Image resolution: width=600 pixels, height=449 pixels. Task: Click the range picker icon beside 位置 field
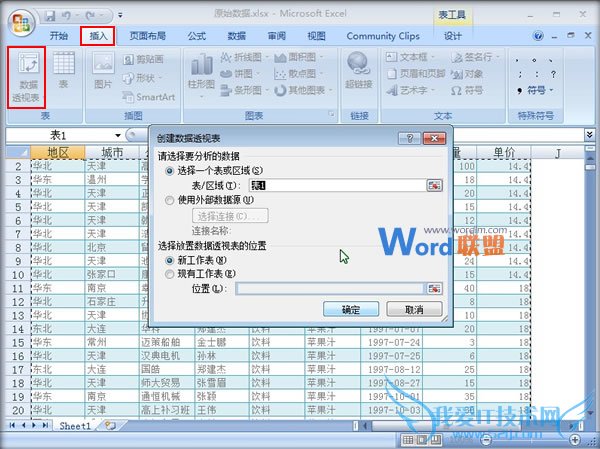(434, 288)
